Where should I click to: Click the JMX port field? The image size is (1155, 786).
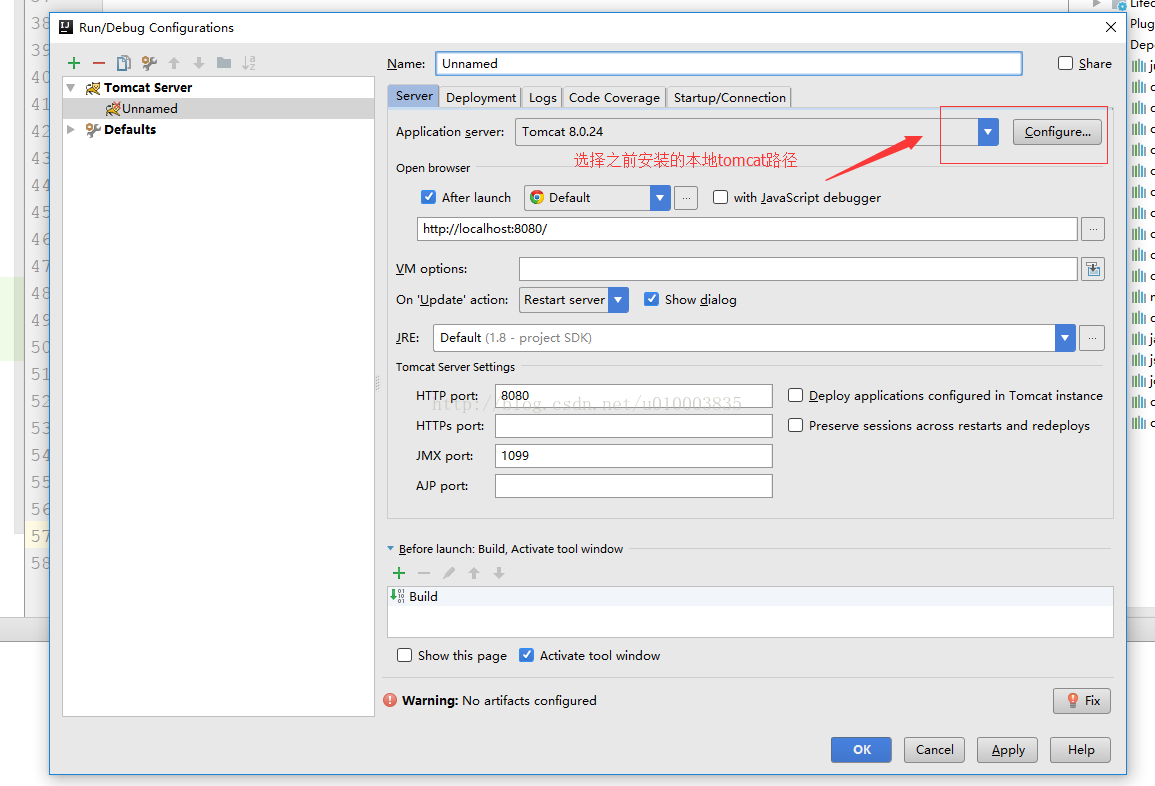pos(633,456)
